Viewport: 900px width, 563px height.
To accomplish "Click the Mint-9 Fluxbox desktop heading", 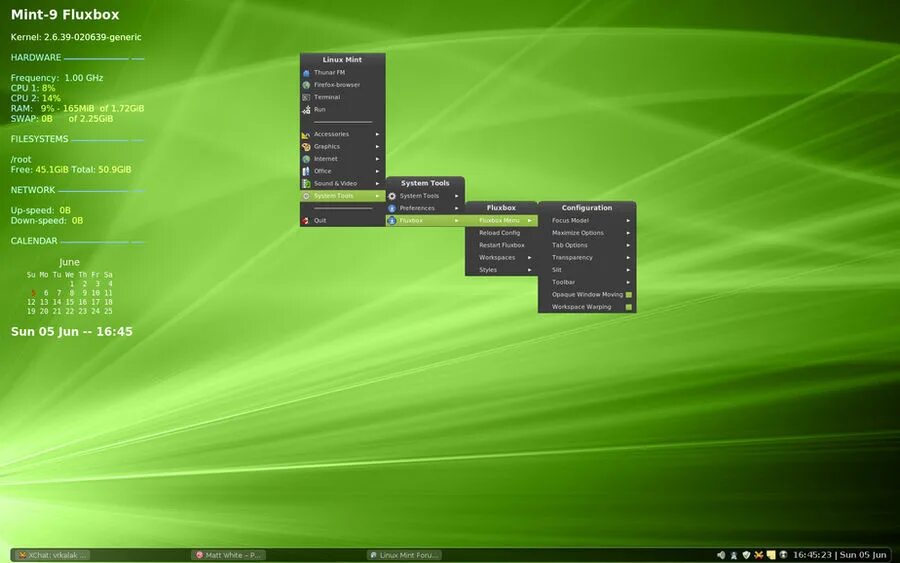I will tap(65, 15).
